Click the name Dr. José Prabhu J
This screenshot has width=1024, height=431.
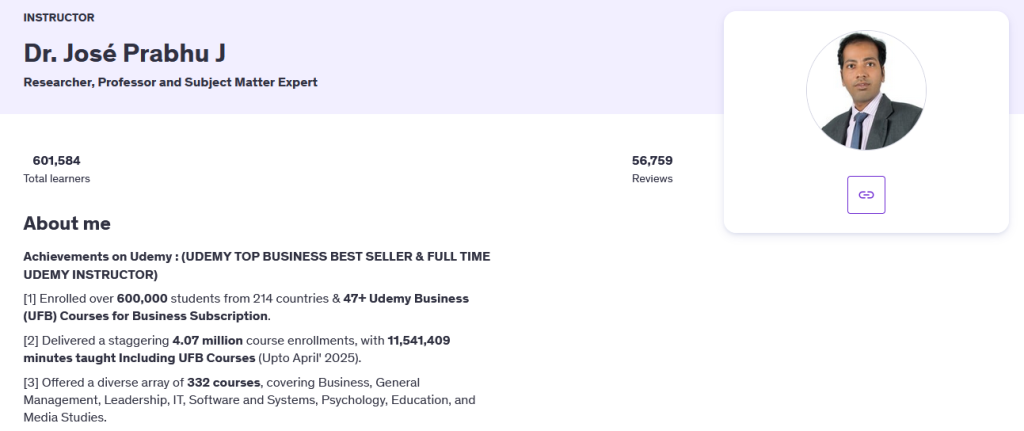125,53
